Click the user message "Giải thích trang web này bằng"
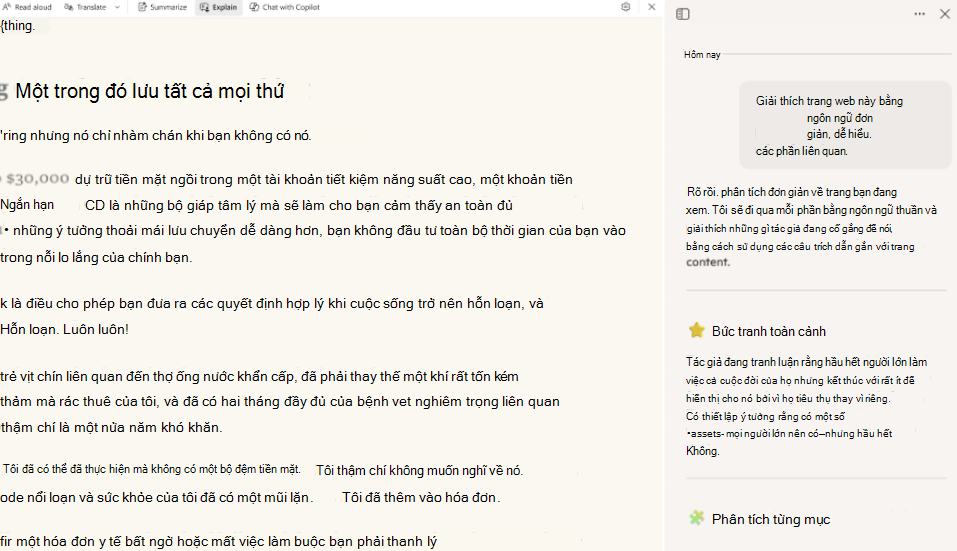Screen dimensions: 957x551 pyautogui.click(x=829, y=101)
